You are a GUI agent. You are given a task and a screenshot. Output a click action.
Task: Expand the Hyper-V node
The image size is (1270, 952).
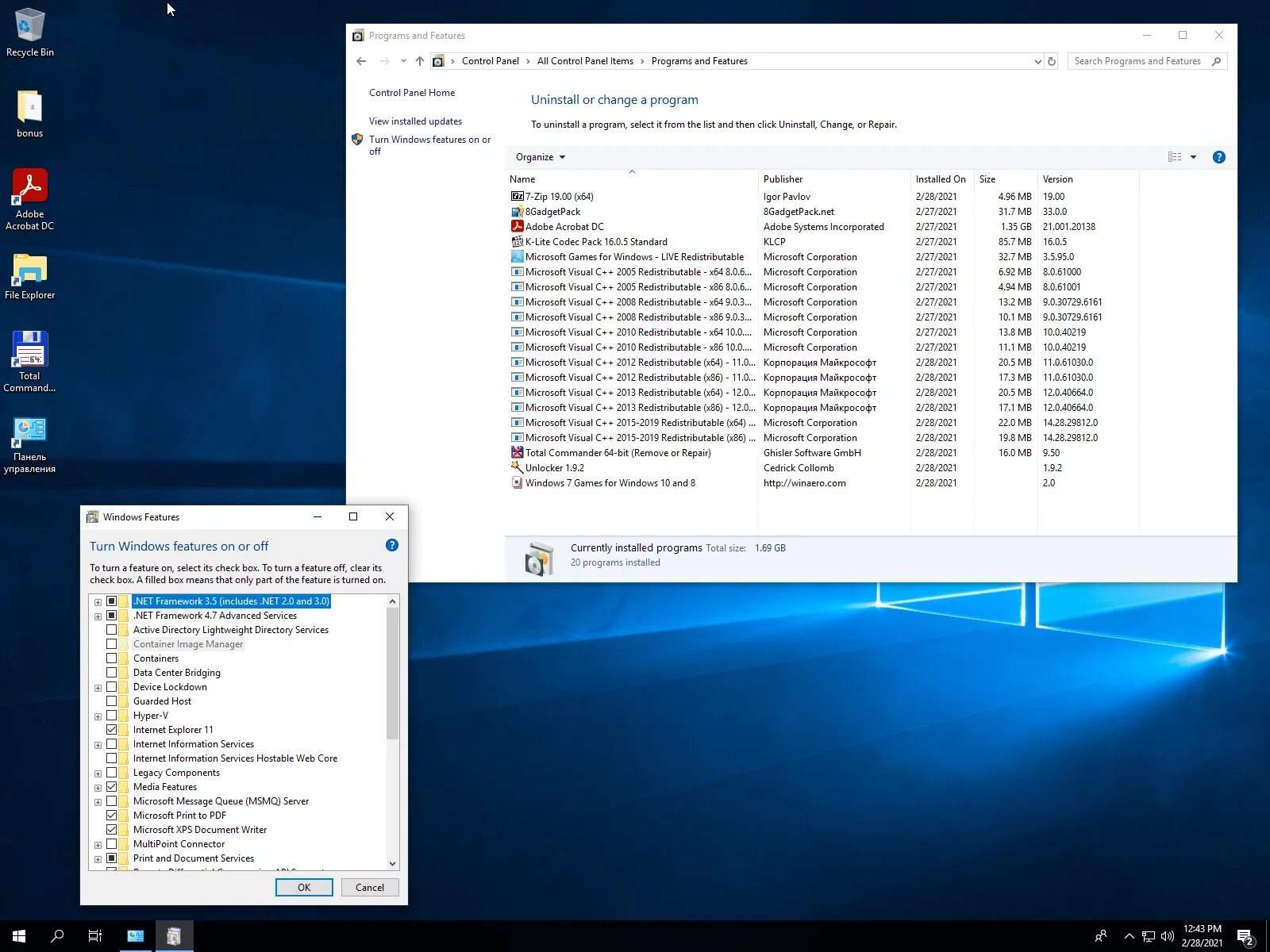tap(98, 716)
